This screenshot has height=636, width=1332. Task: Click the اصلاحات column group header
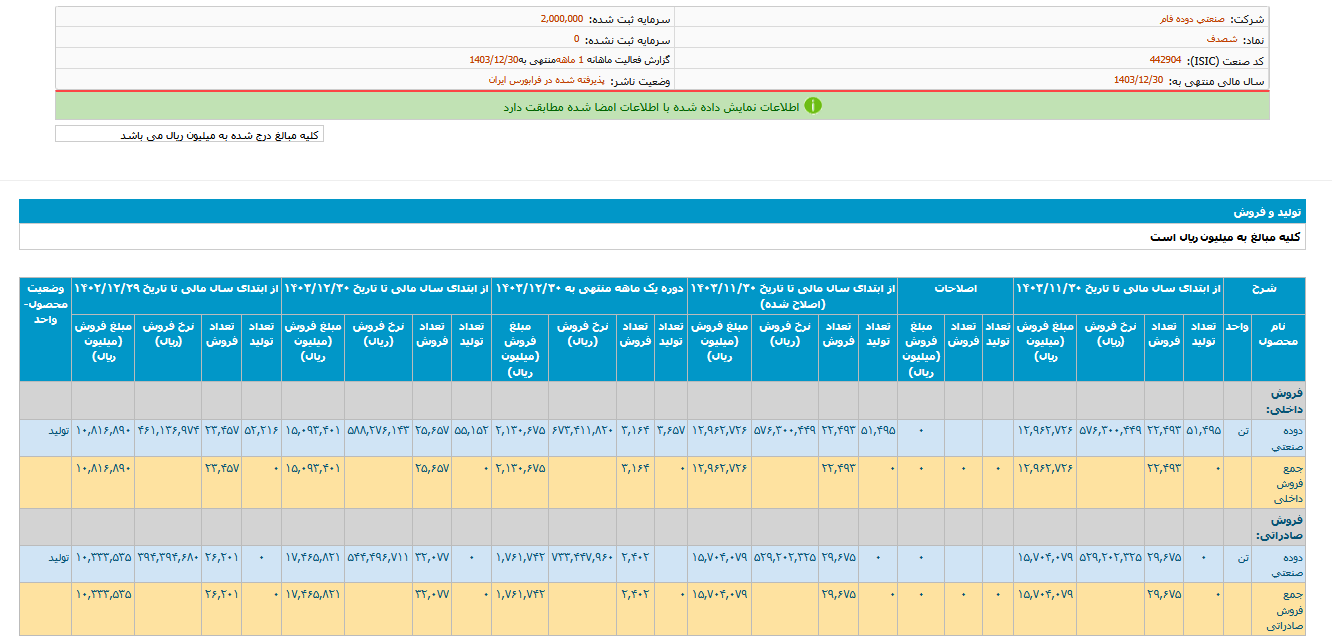(x=955, y=288)
